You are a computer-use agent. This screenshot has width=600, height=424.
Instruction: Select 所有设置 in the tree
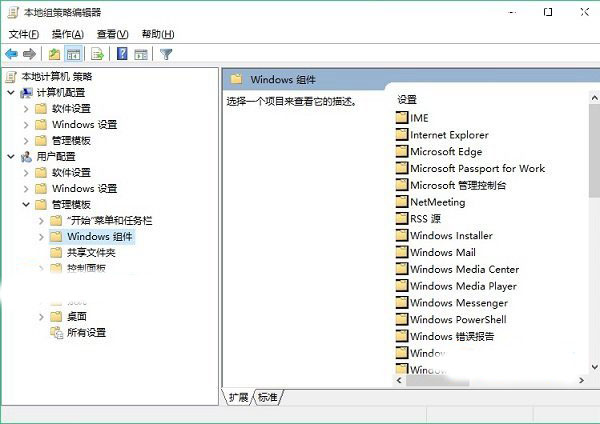pyautogui.click(x=86, y=333)
